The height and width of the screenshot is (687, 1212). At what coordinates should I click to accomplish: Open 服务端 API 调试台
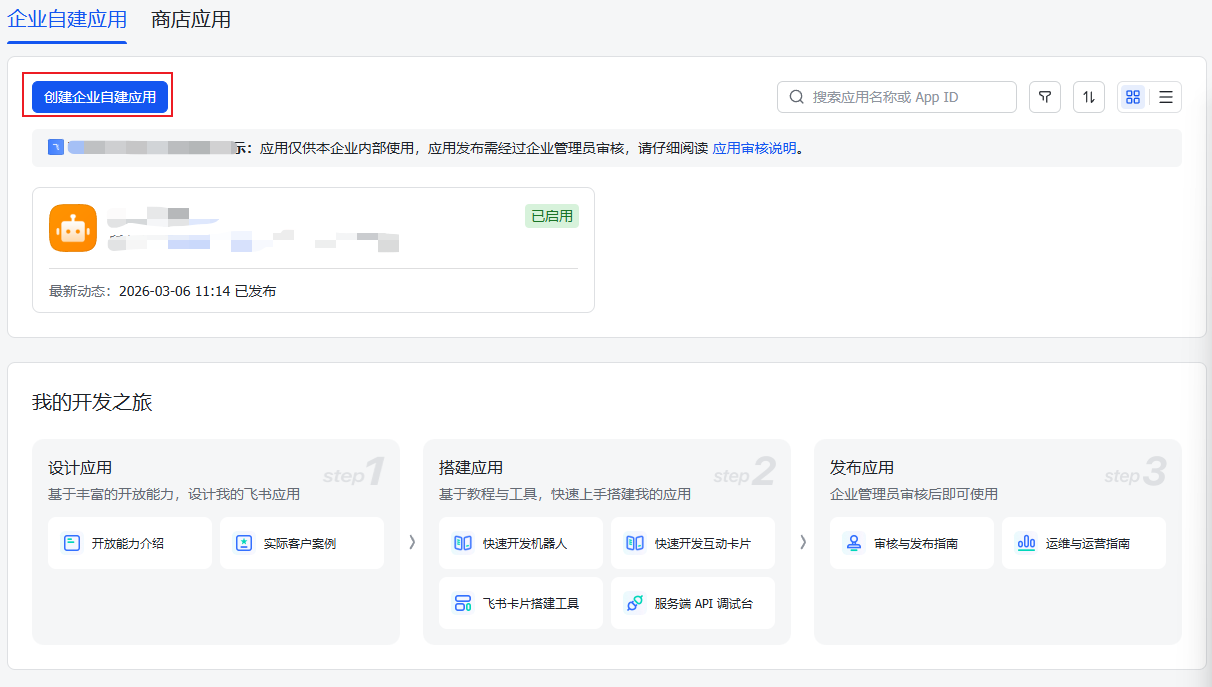[x=693, y=603]
